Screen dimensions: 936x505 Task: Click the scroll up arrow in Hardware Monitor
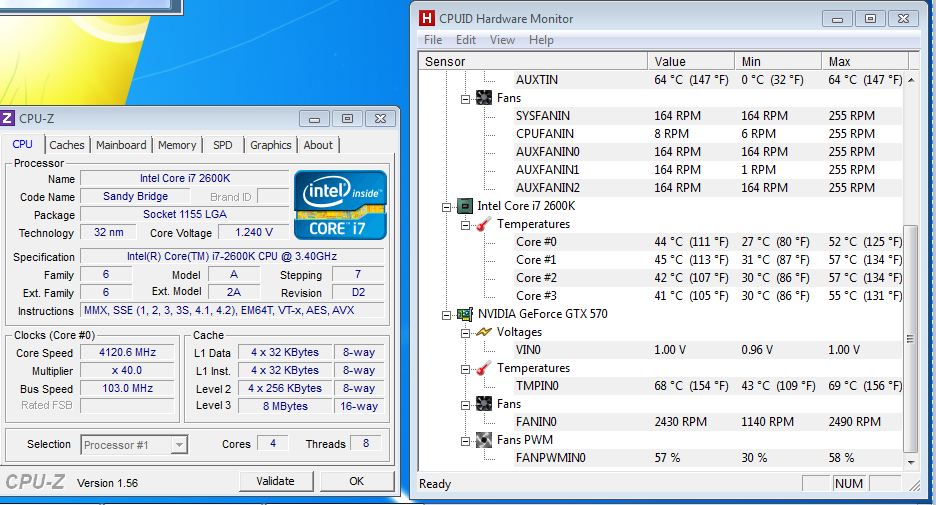tap(911, 79)
